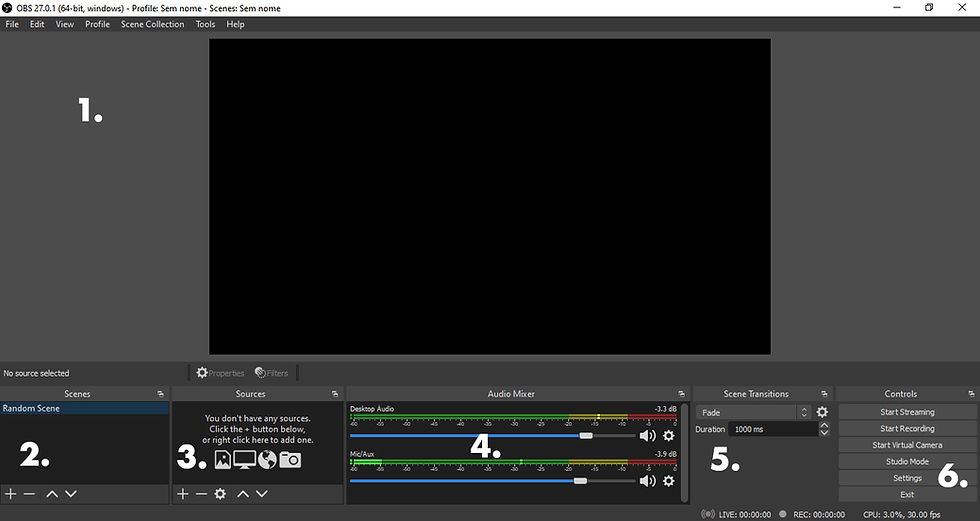Viewport: 980px width, 521px height.
Task: Pop out the Audio Mixer dock
Action: coord(681,394)
